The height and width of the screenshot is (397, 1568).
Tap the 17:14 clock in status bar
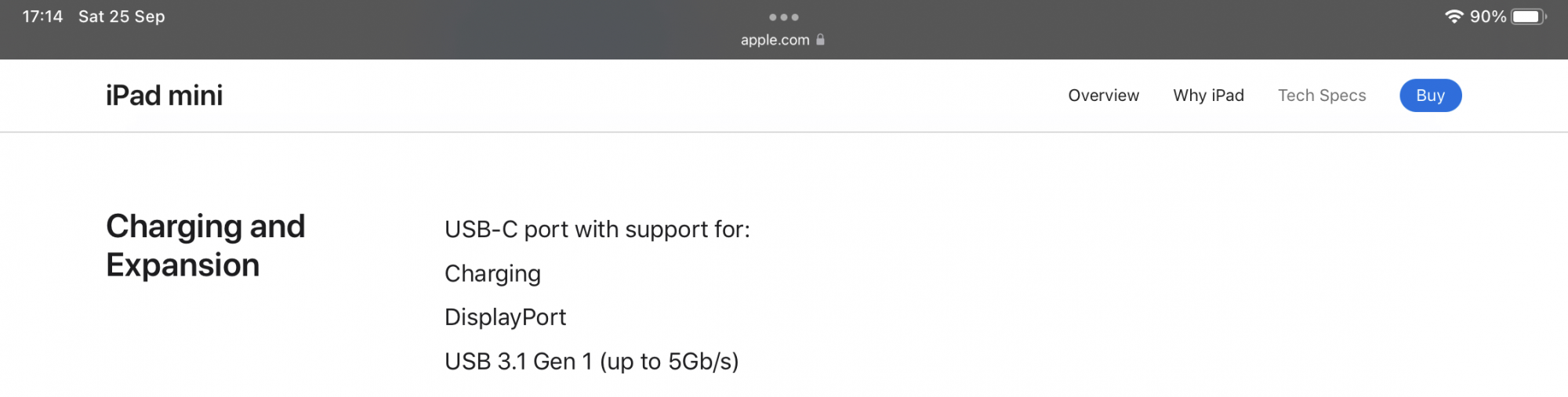click(x=42, y=16)
